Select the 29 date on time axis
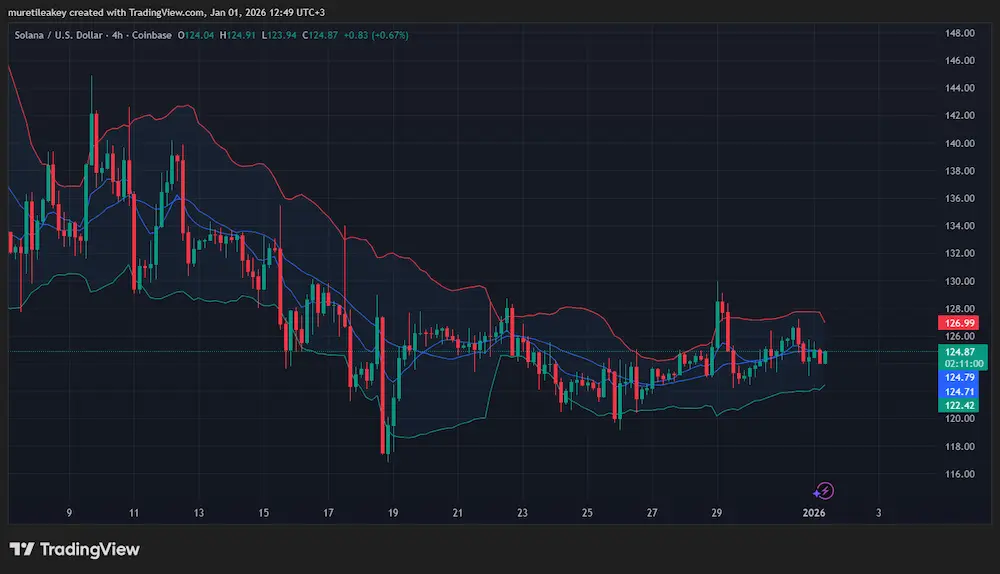The image size is (1000, 574). click(x=717, y=513)
